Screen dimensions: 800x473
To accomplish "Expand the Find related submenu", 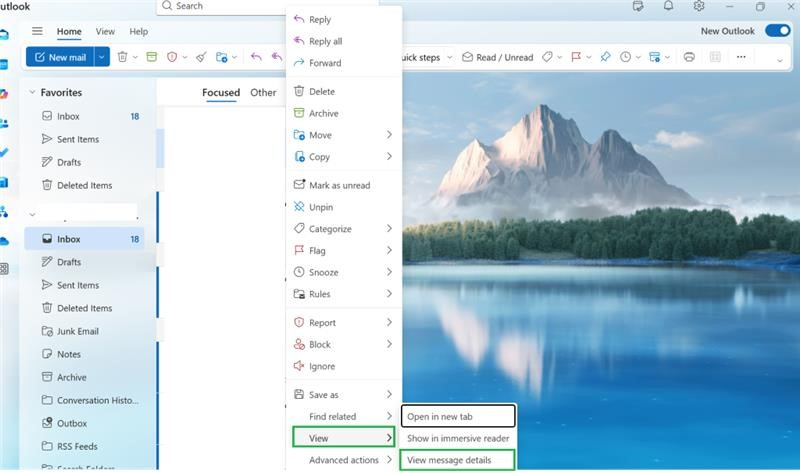I will [343, 417].
